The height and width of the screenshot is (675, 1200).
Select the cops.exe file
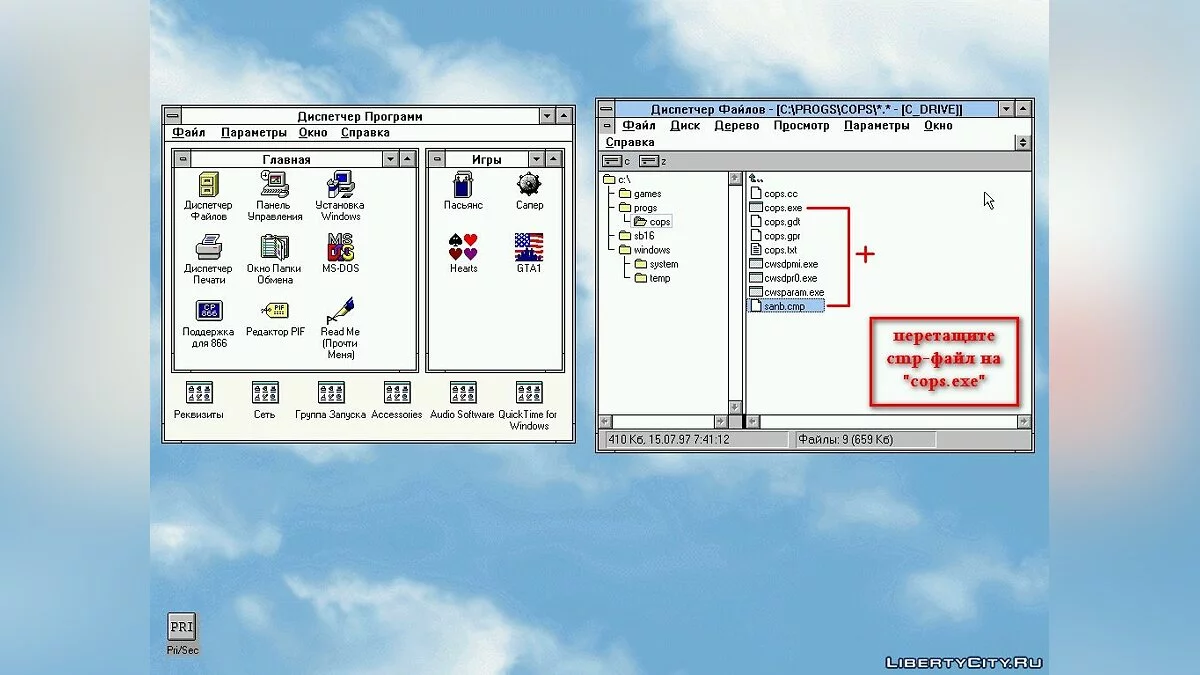tap(782, 208)
